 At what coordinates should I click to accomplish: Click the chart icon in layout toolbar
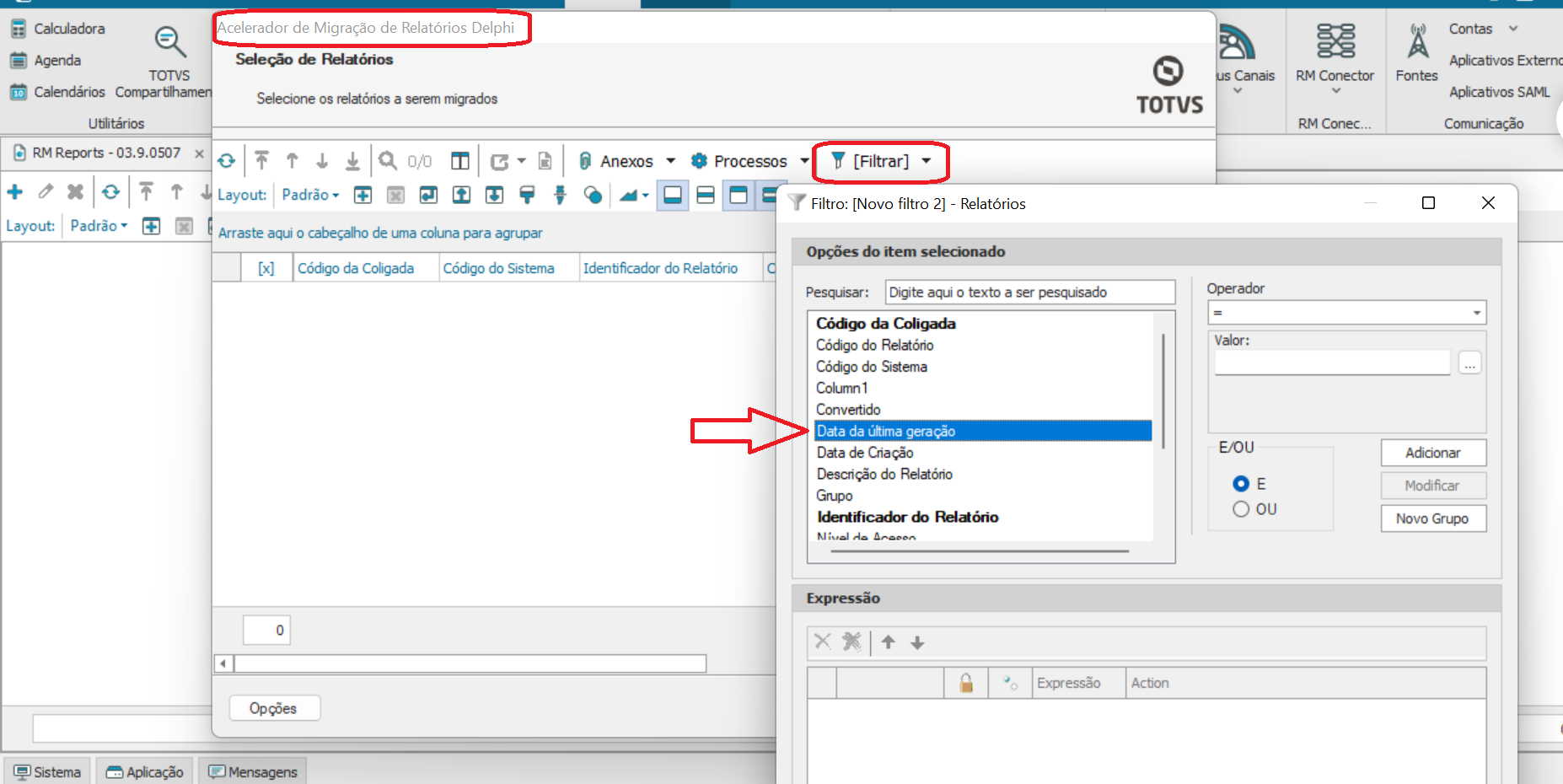tap(628, 195)
